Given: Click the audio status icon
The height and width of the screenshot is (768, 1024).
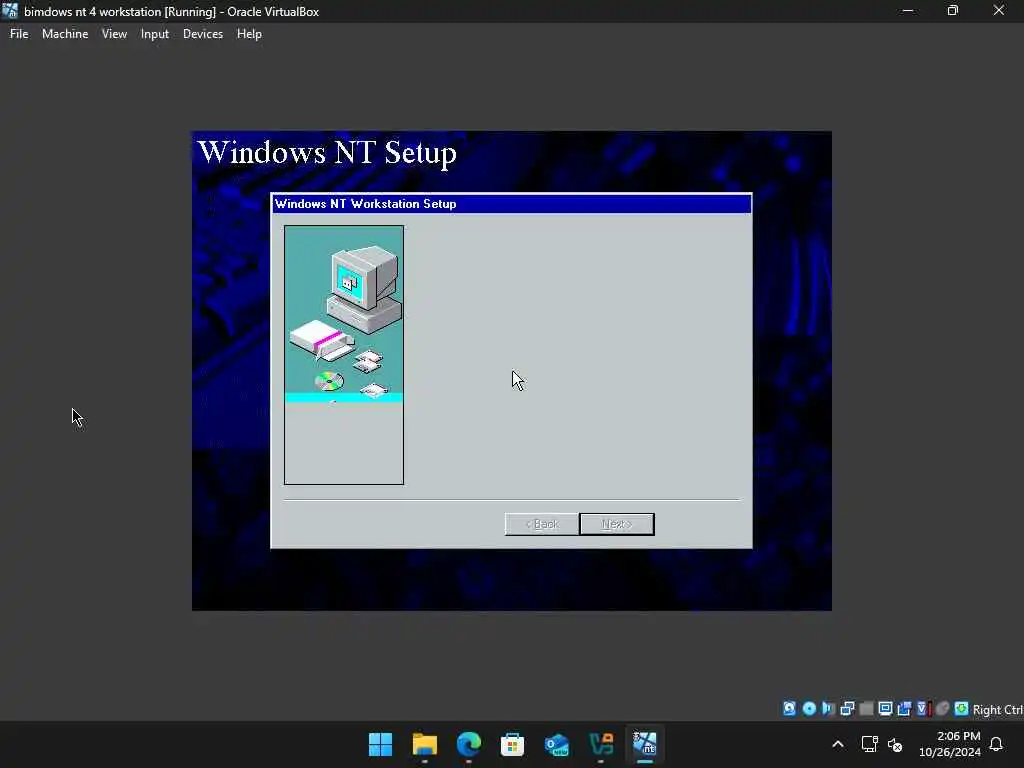Looking at the screenshot, I should pyautogui.click(x=828, y=709).
